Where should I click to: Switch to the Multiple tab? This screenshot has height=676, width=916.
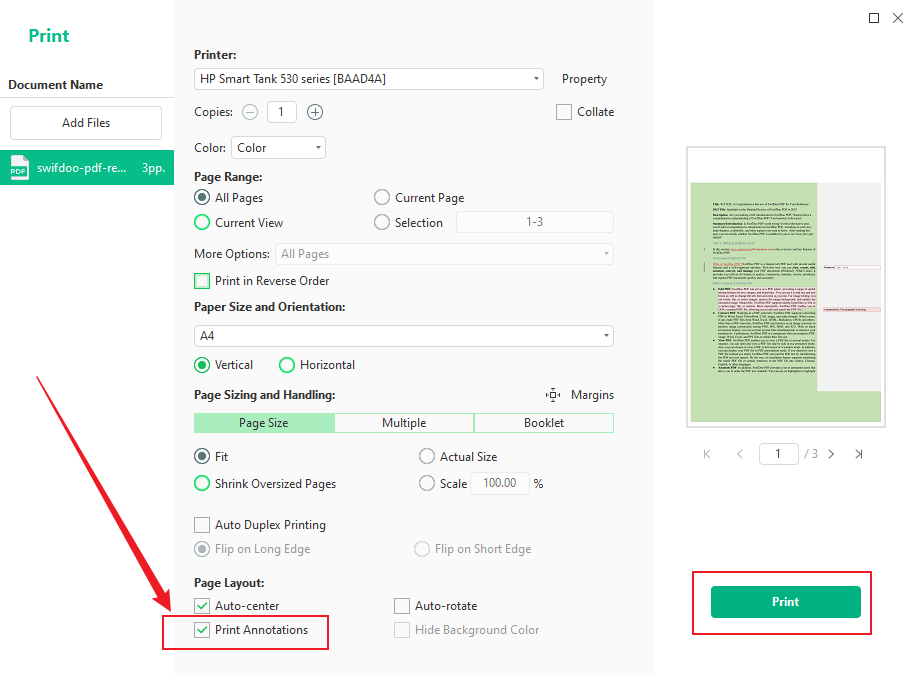click(403, 423)
